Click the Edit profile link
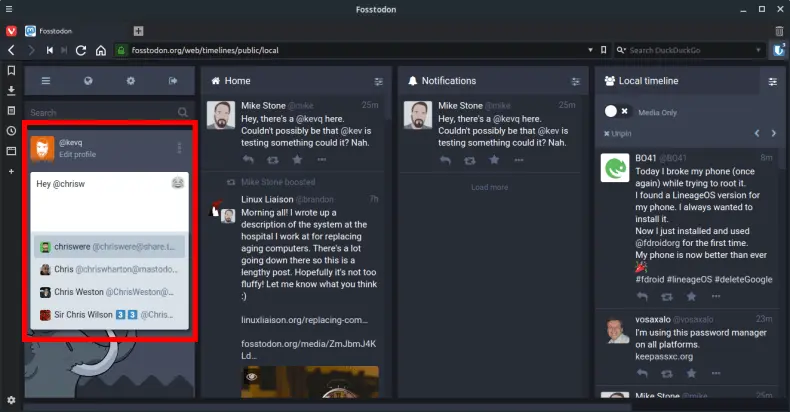 click(77, 155)
